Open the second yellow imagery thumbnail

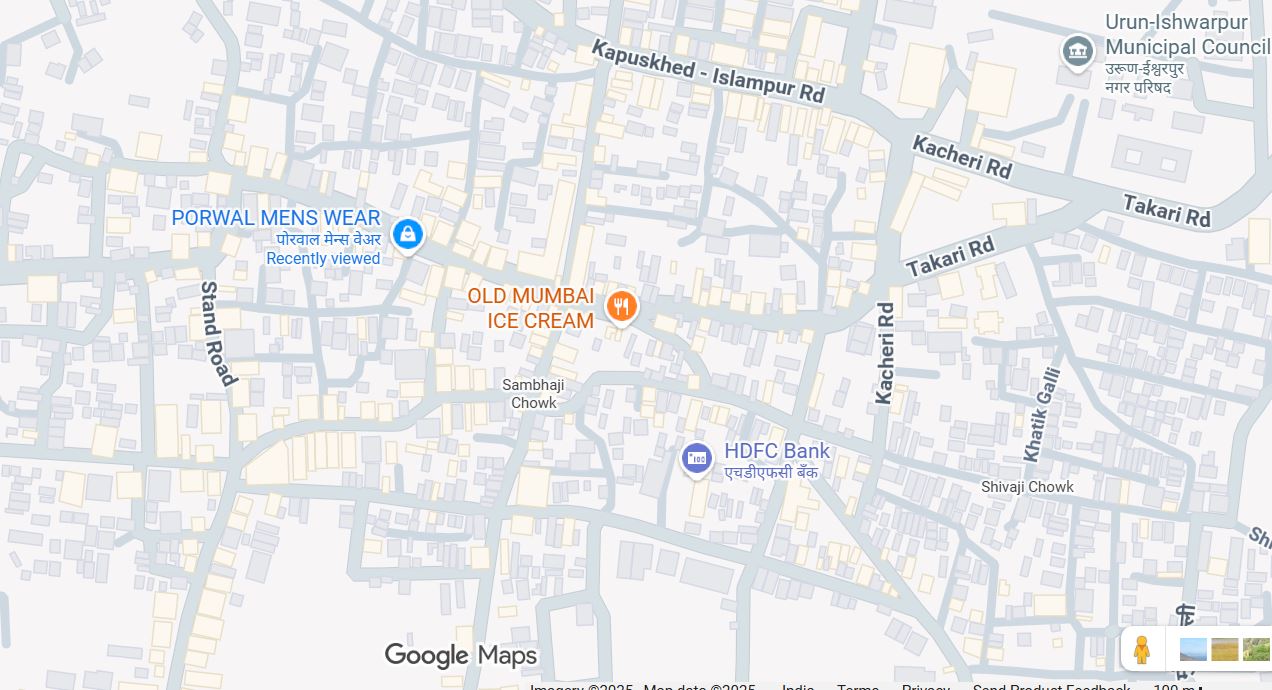pyautogui.click(x=1224, y=650)
